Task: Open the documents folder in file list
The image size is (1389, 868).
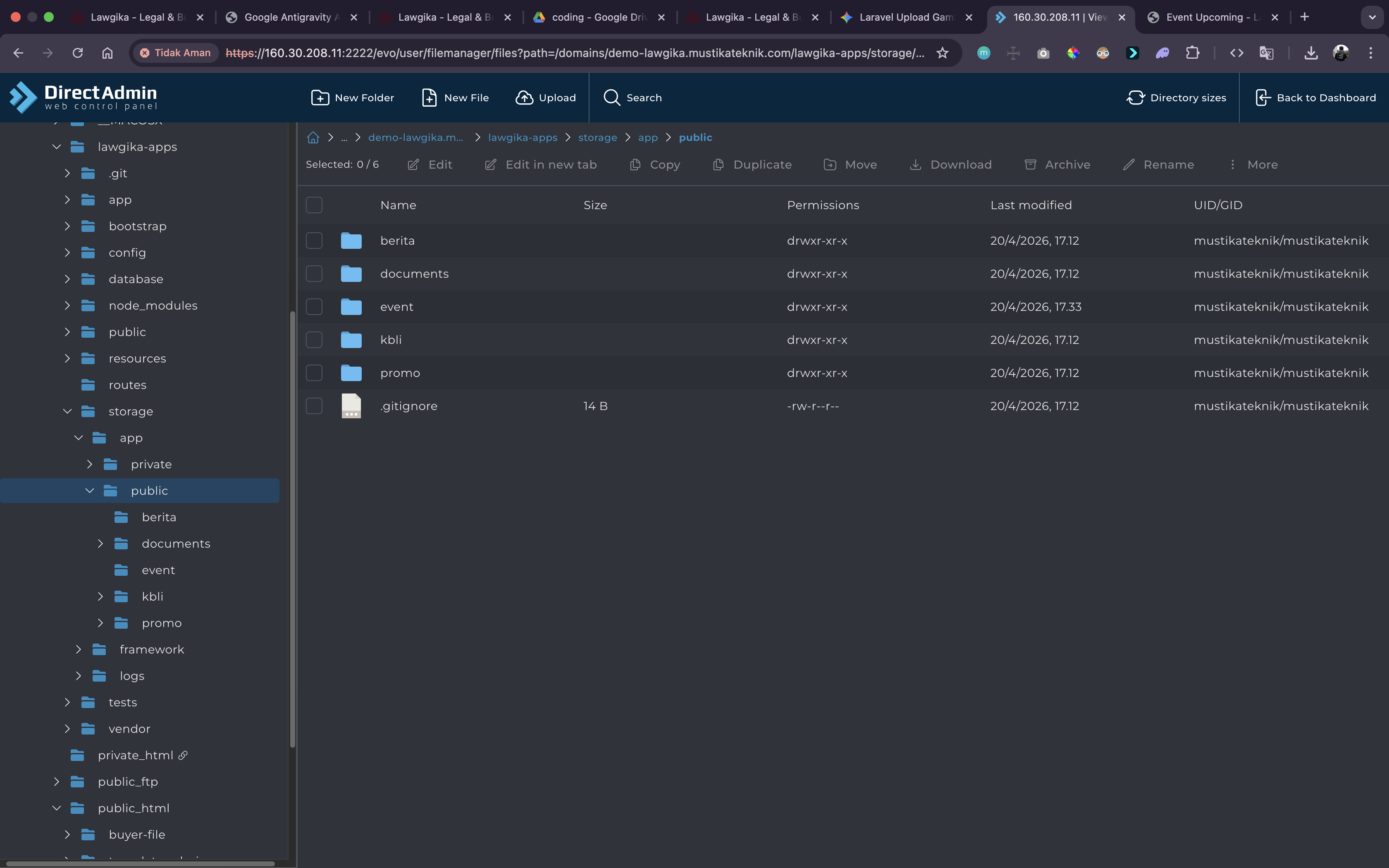Action: pos(414,274)
